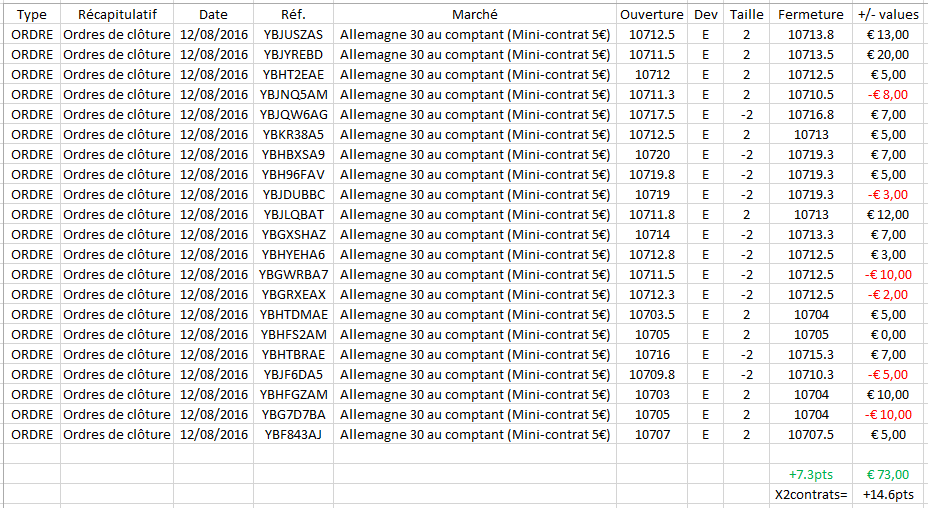Image resolution: width=928 pixels, height=508 pixels.
Task: Select the € 0,00 value cell
Action: tap(890, 335)
